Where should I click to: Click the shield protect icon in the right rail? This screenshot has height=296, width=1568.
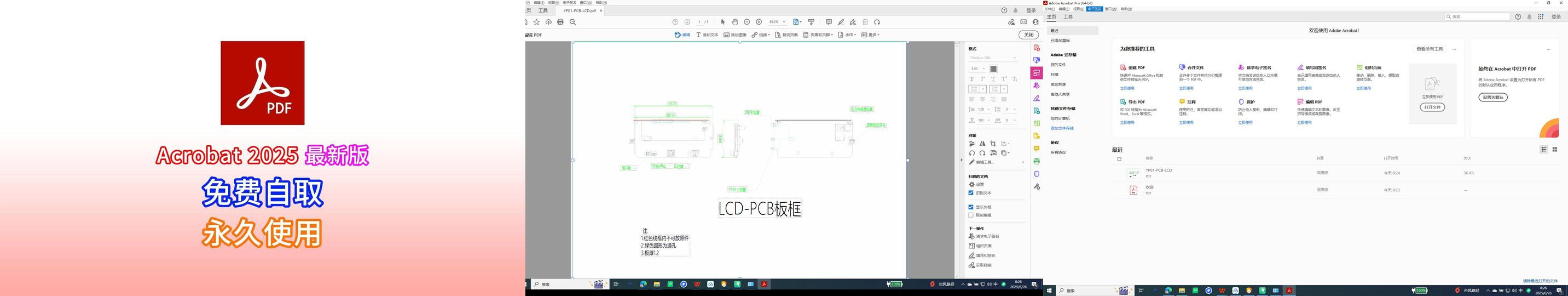click(x=1037, y=174)
